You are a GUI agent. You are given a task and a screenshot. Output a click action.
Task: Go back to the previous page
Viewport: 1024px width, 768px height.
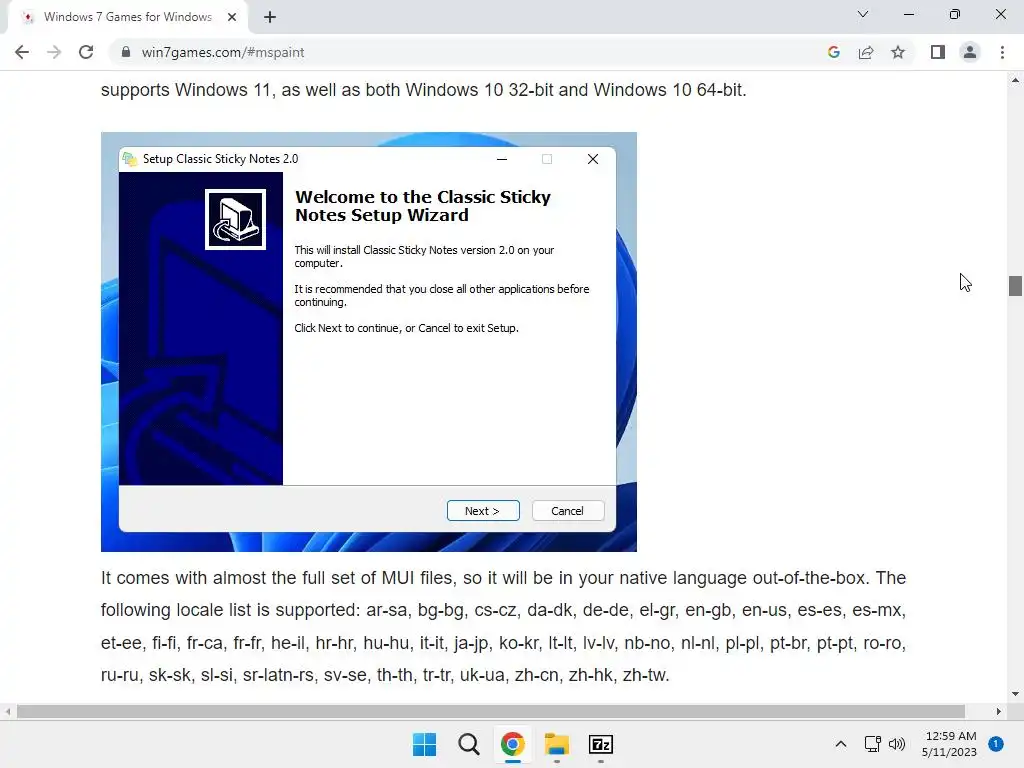(x=22, y=52)
